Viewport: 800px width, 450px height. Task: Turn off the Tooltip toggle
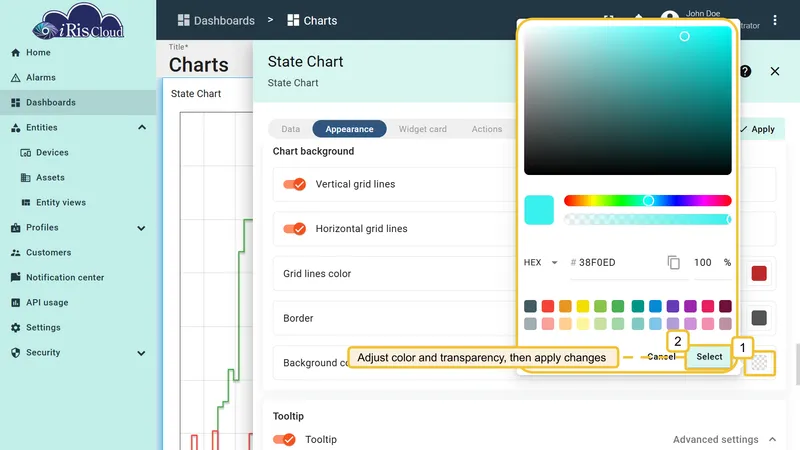pos(284,439)
